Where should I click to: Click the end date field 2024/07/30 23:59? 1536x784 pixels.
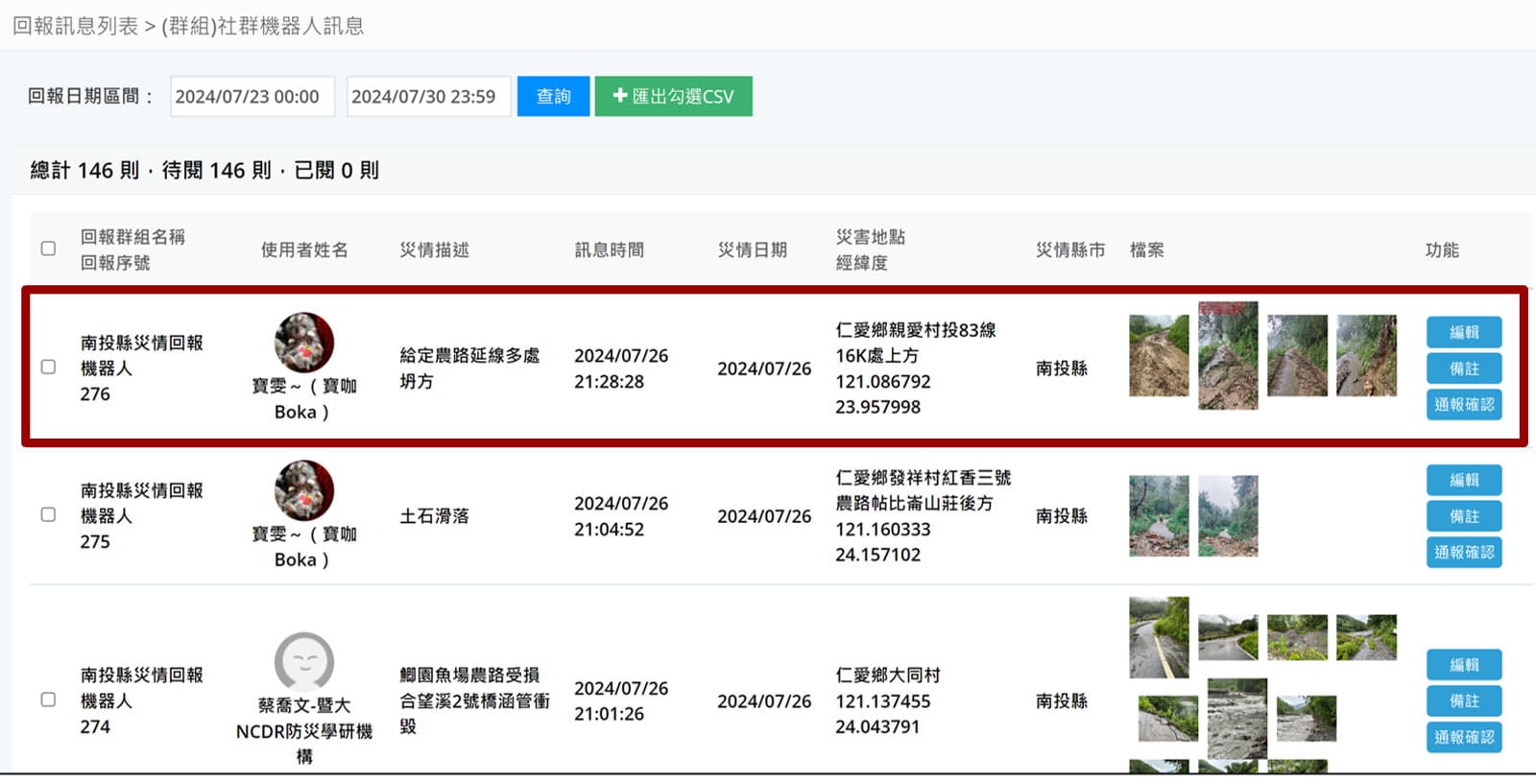point(427,96)
